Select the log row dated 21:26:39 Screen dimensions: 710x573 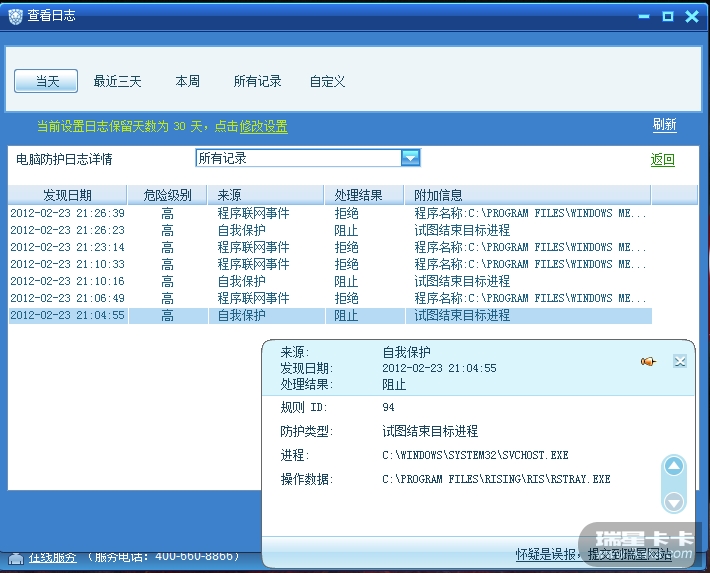click(x=330, y=213)
